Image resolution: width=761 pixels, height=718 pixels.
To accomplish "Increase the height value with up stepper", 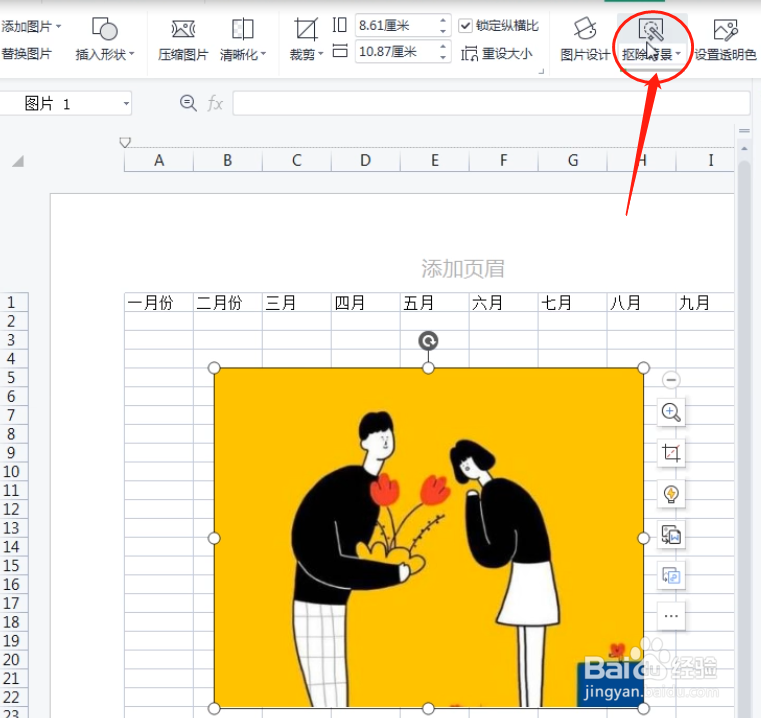I will click(443, 20).
